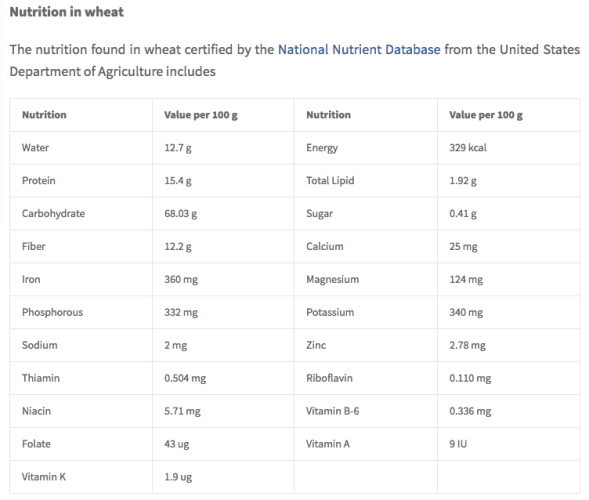The width and height of the screenshot is (589, 500).
Task: Open the National Nutrient Database link
Action: tap(359, 50)
